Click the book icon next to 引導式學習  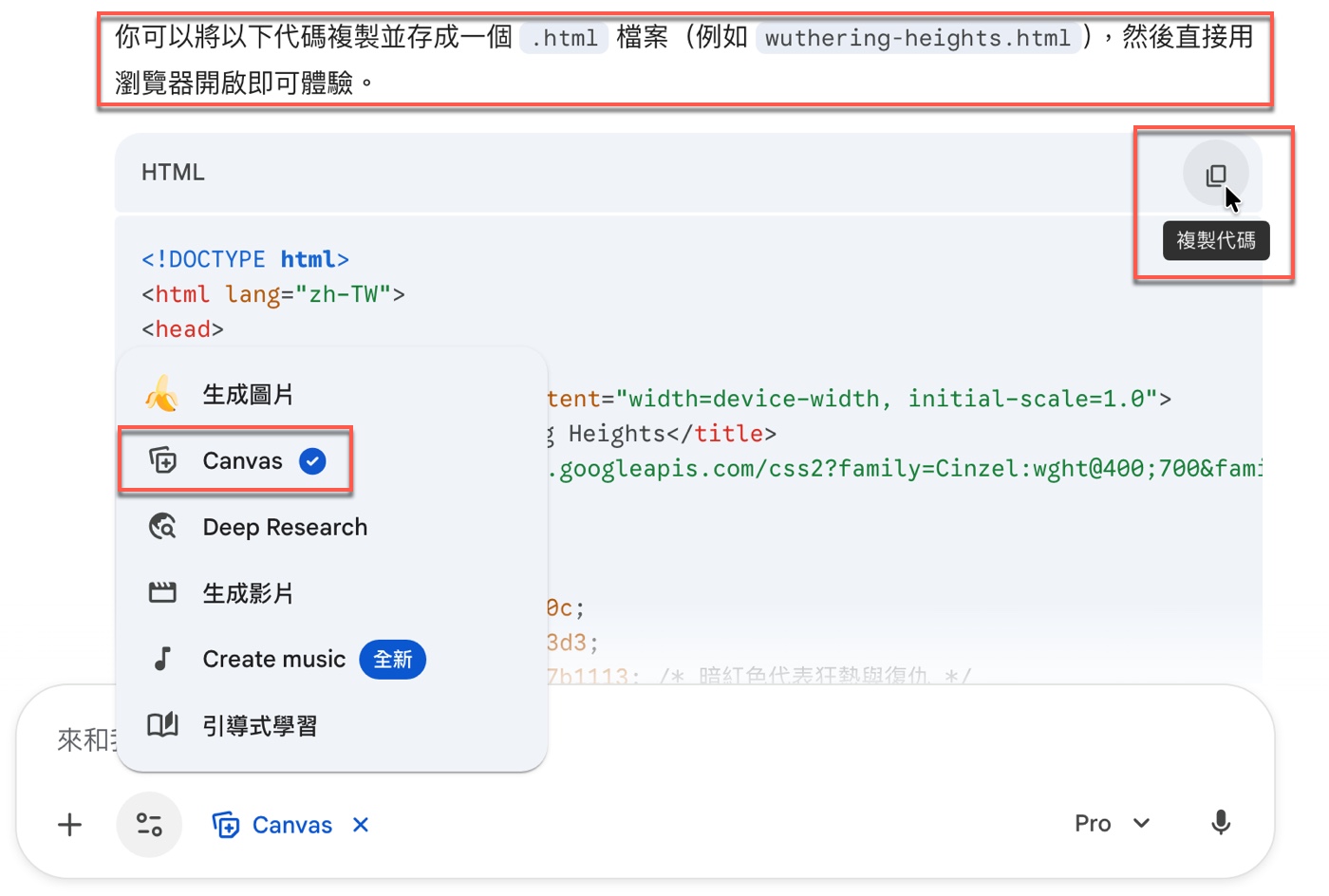(162, 725)
